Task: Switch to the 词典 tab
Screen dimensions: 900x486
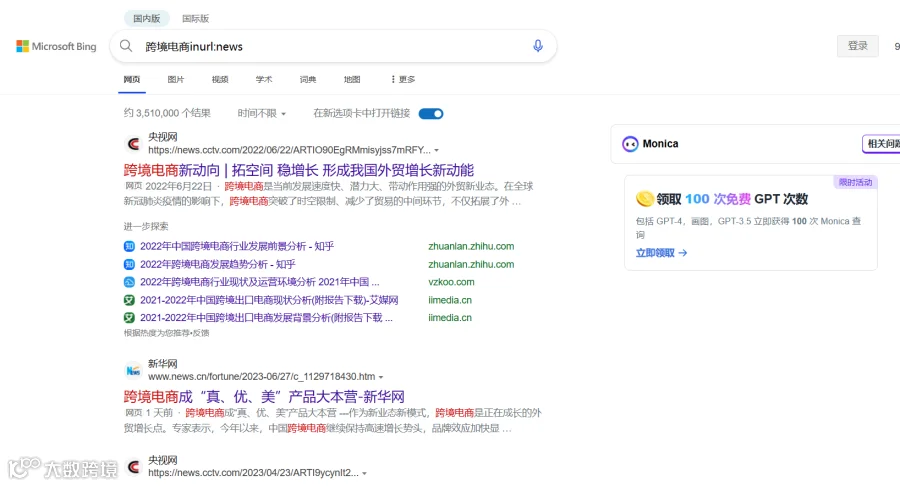Action: tap(308, 79)
